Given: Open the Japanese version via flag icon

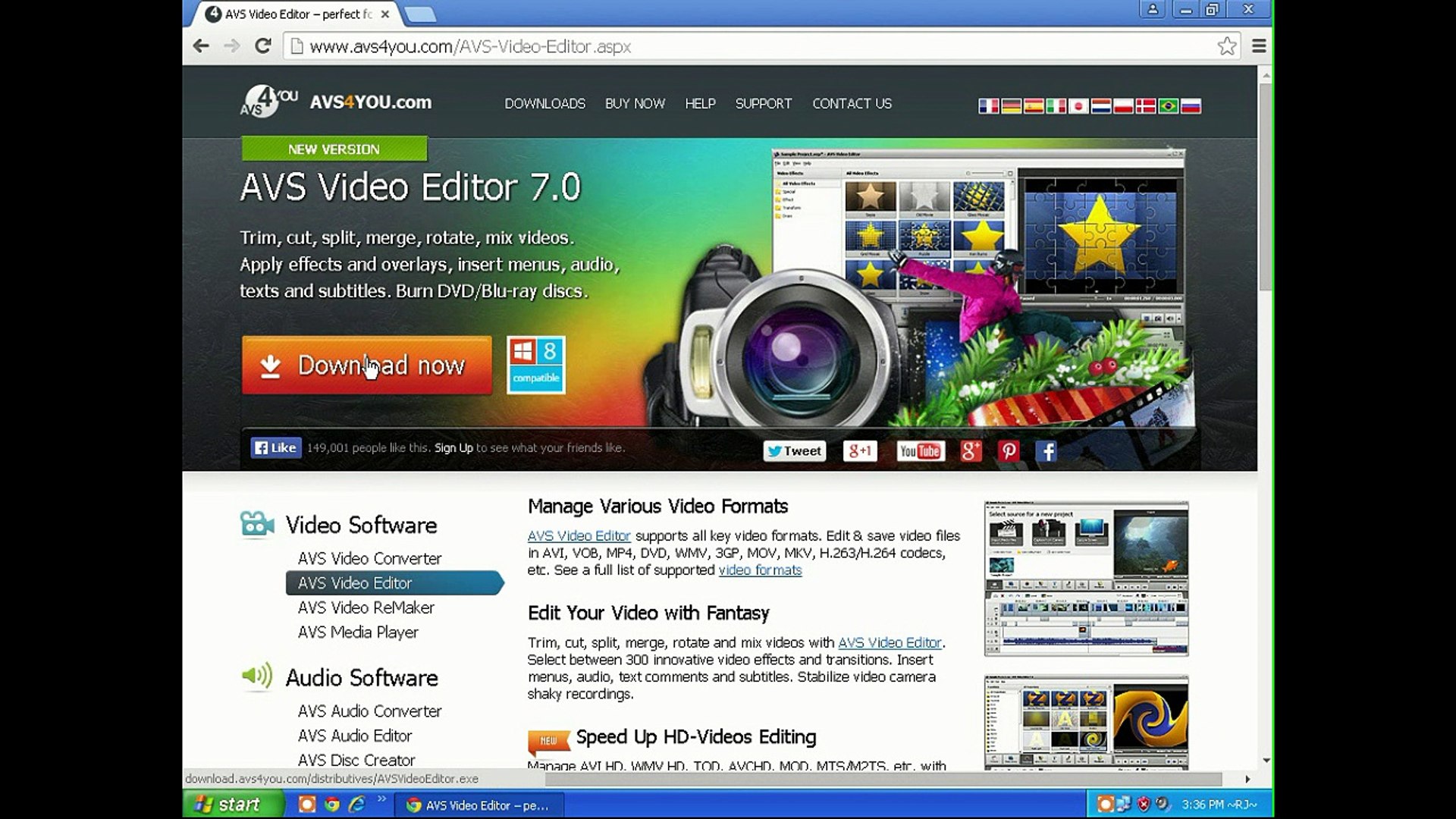Looking at the screenshot, I should pyautogui.click(x=1078, y=106).
